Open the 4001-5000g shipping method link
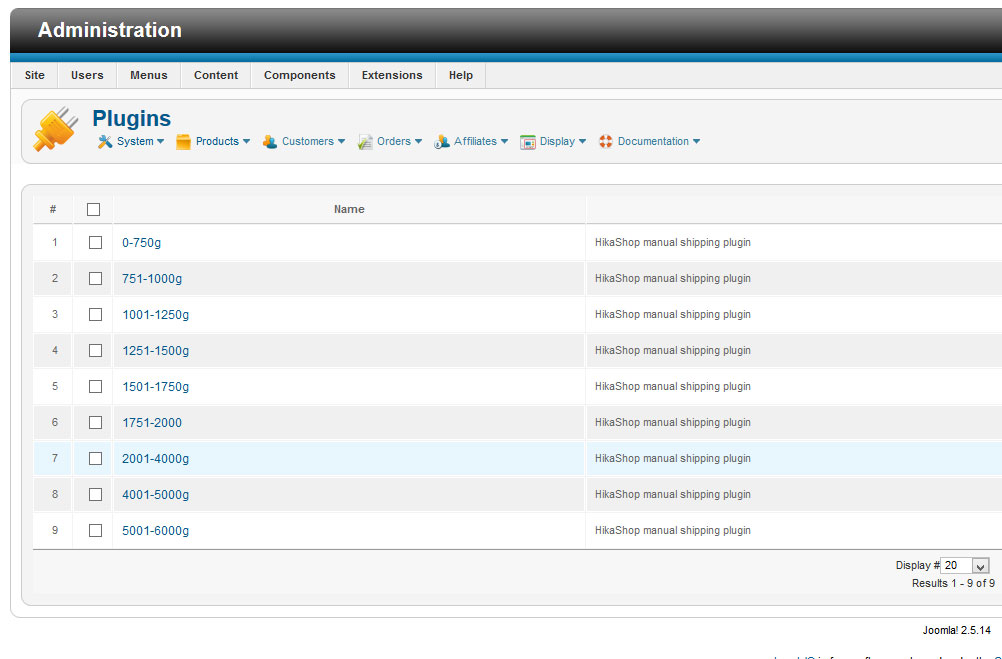Image resolution: width=1002 pixels, height=659 pixels. click(x=155, y=495)
